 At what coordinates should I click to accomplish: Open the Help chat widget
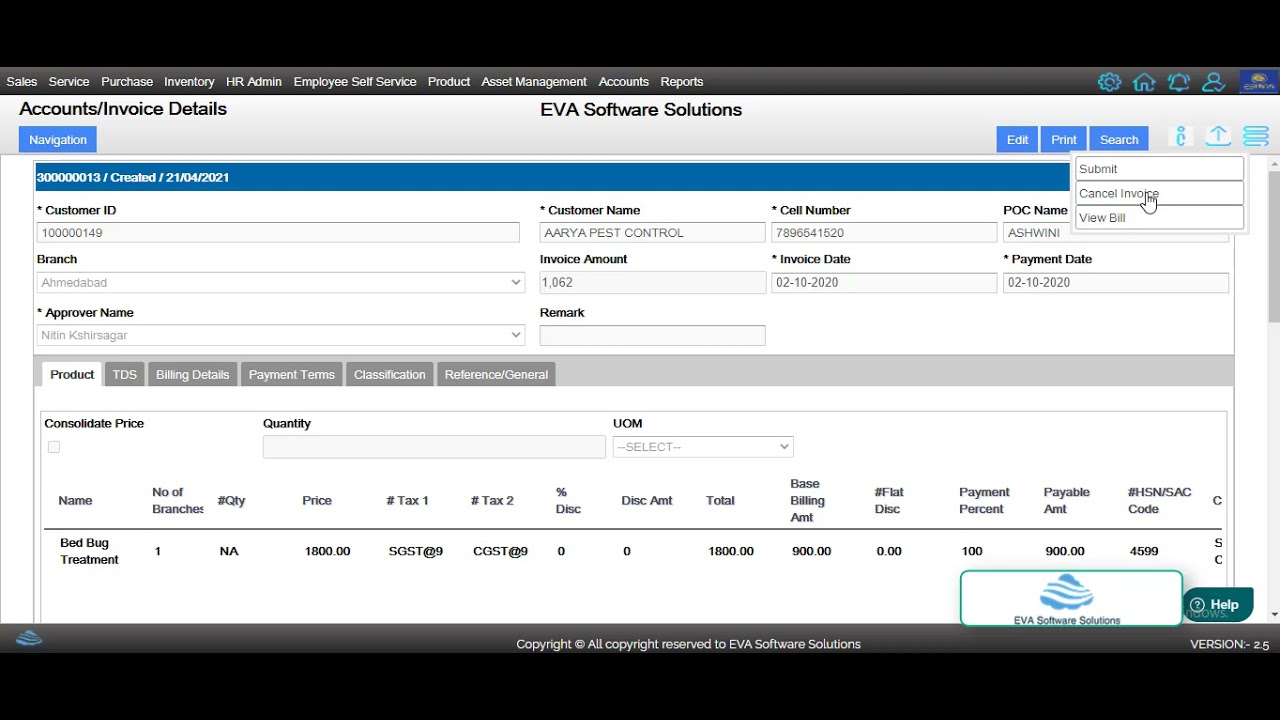[1217, 604]
